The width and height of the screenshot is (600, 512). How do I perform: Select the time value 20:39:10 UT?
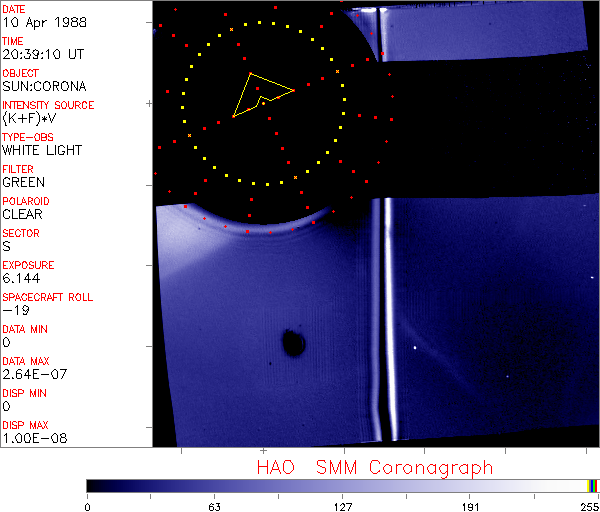42,54
